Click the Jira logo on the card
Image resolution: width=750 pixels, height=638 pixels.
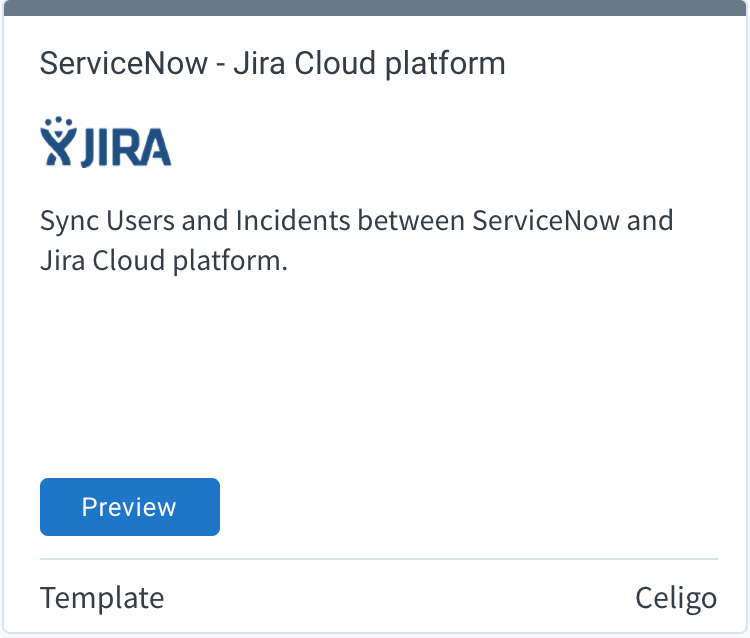[105, 142]
